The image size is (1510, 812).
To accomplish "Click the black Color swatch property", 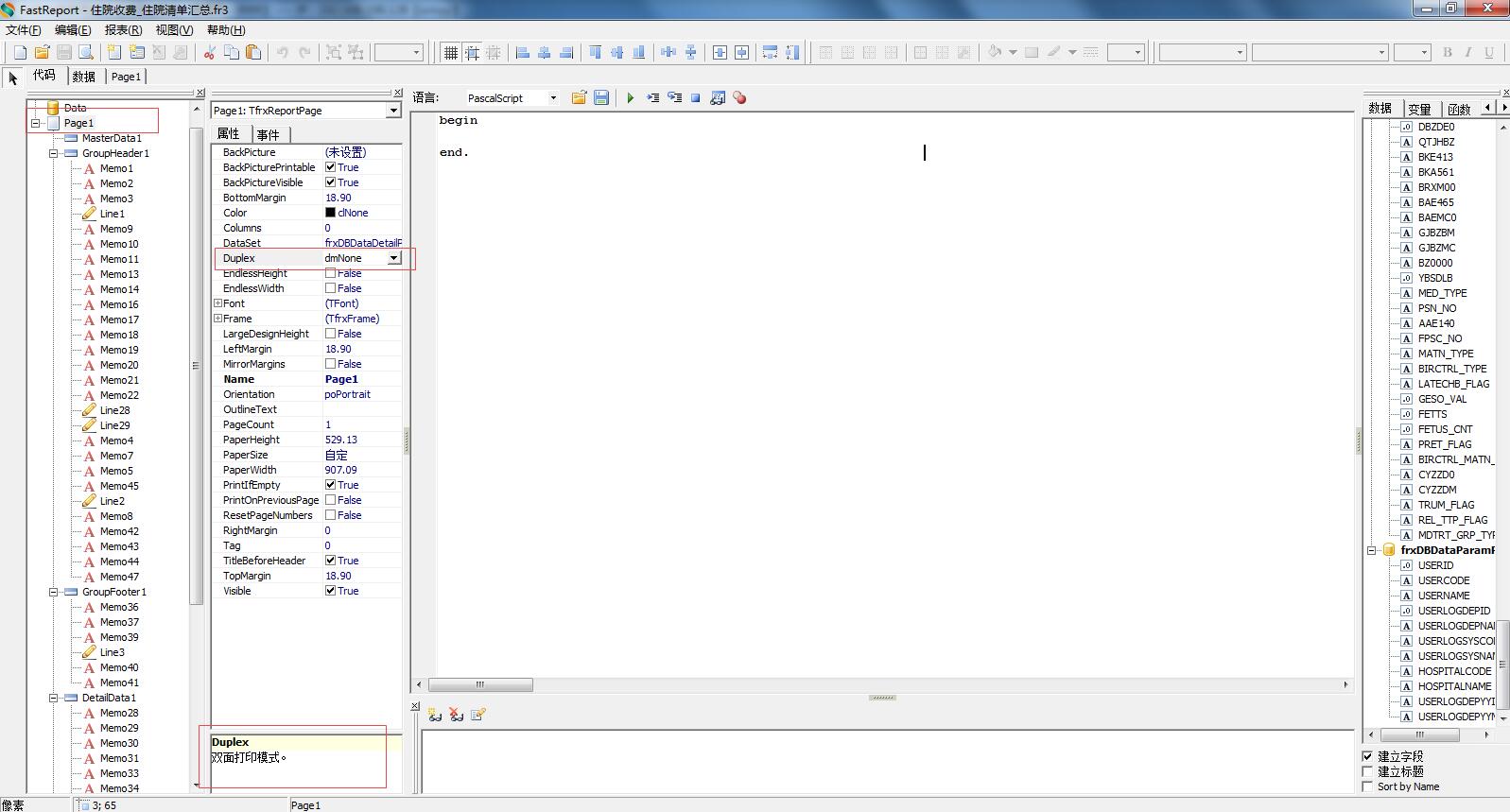I will (x=330, y=213).
